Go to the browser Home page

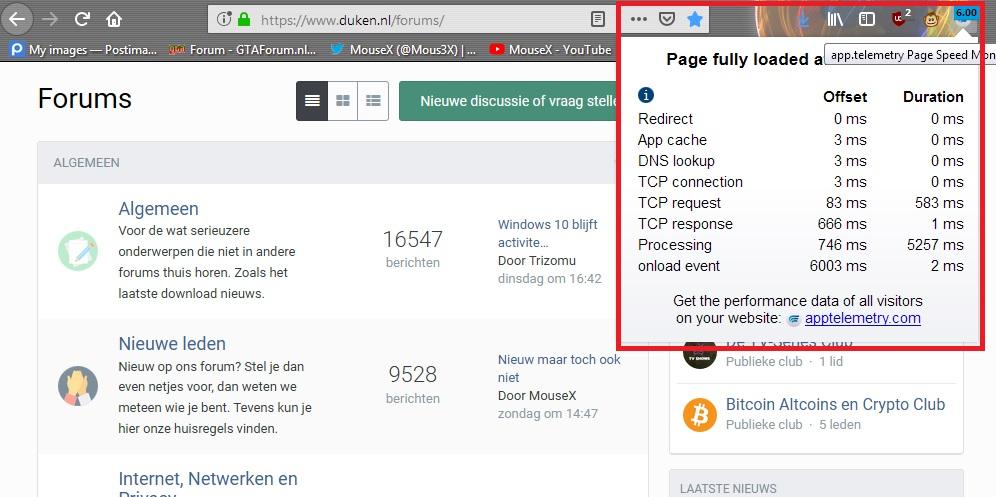(114, 19)
